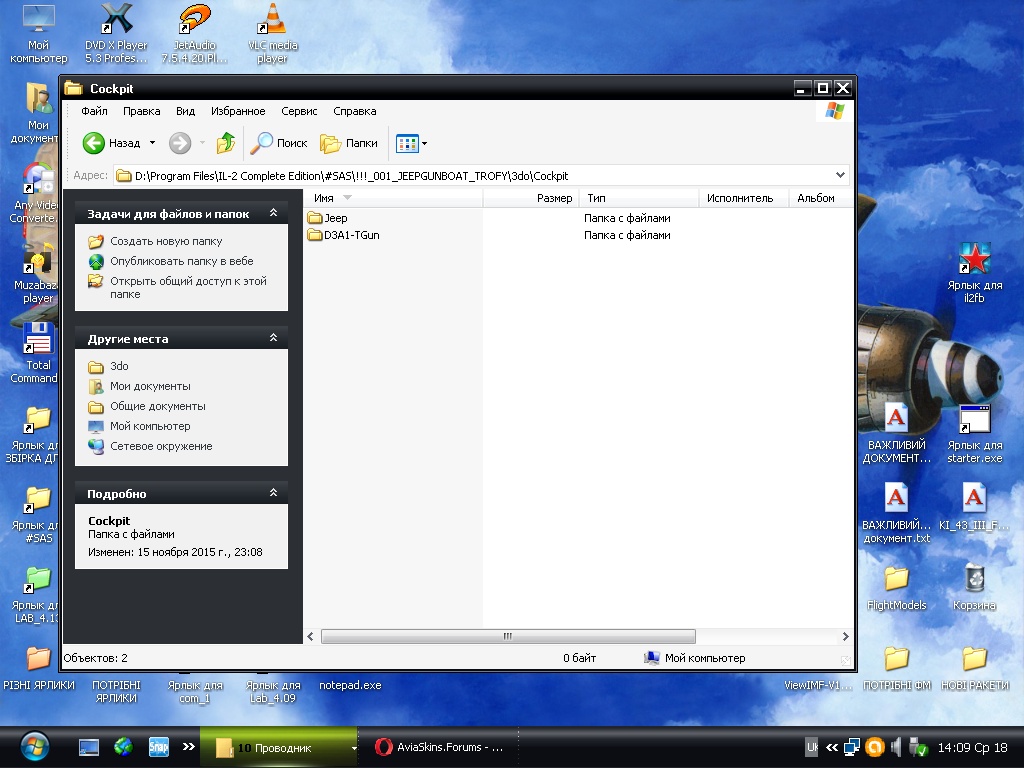Viewport: 1024px width, 768px height.
Task: Open the Search (Поиск) tool
Action: (279, 143)
